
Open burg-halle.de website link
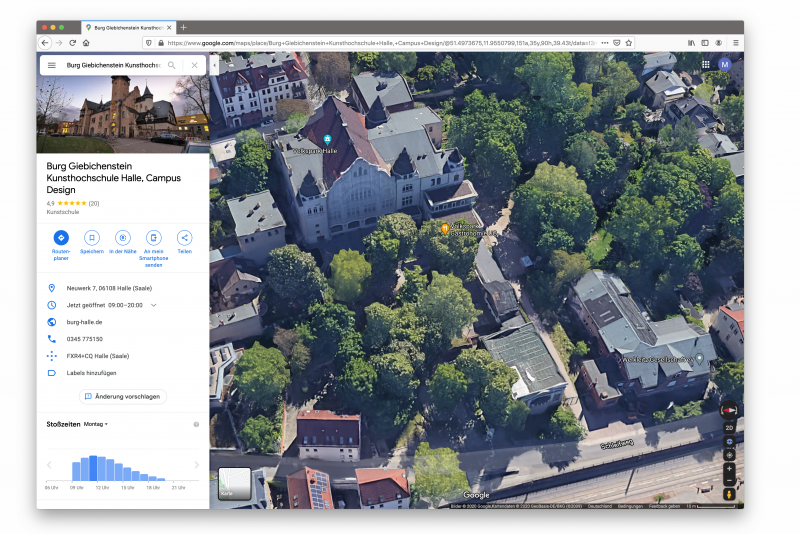point(84,322)
